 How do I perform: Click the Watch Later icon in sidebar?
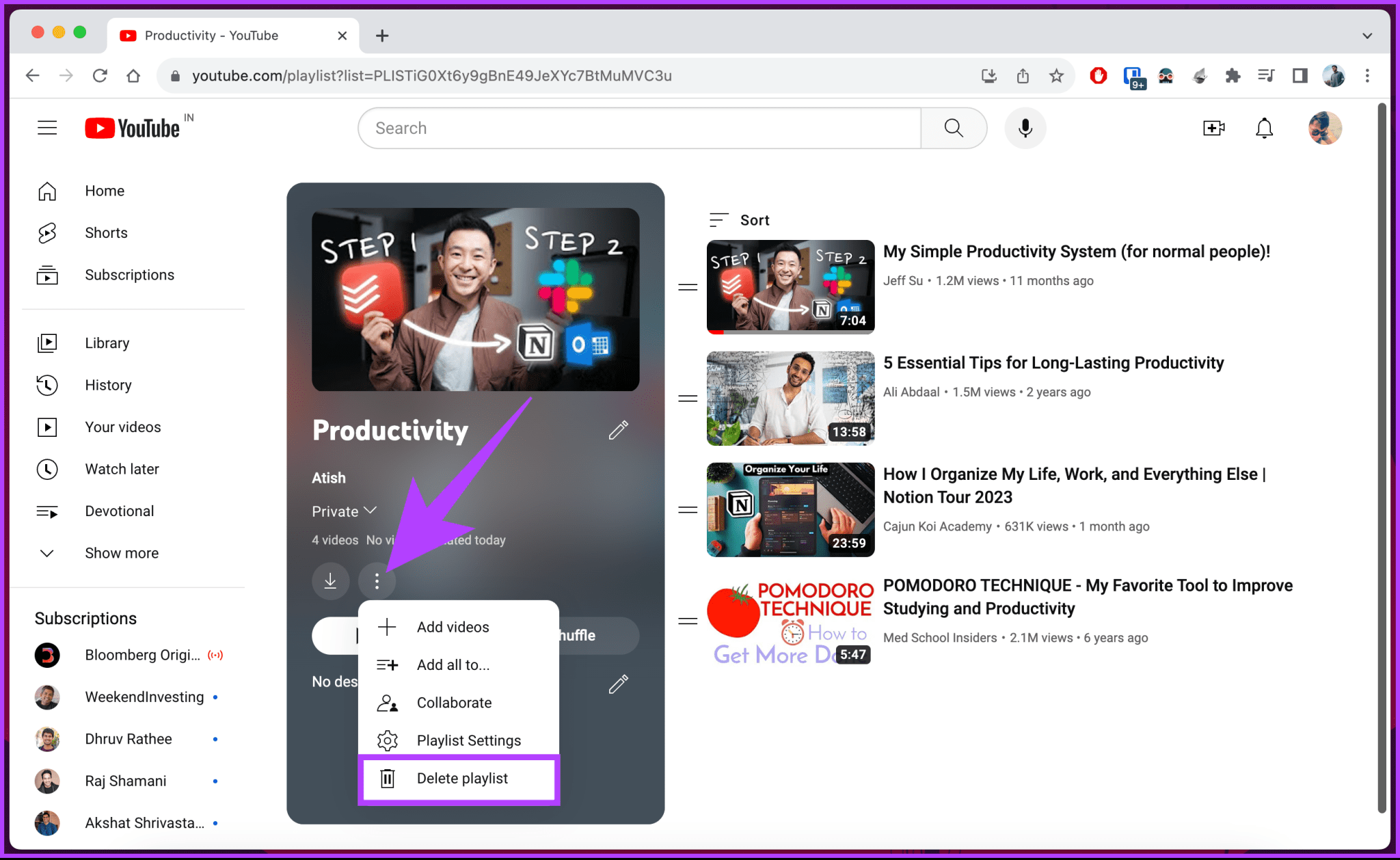click(x=47, y=468)
